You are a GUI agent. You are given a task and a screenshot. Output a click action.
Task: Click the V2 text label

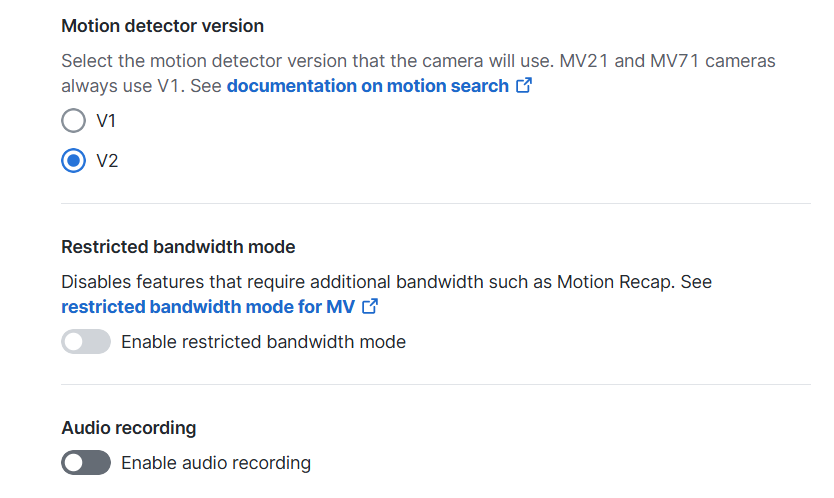(x=107, y=161)
